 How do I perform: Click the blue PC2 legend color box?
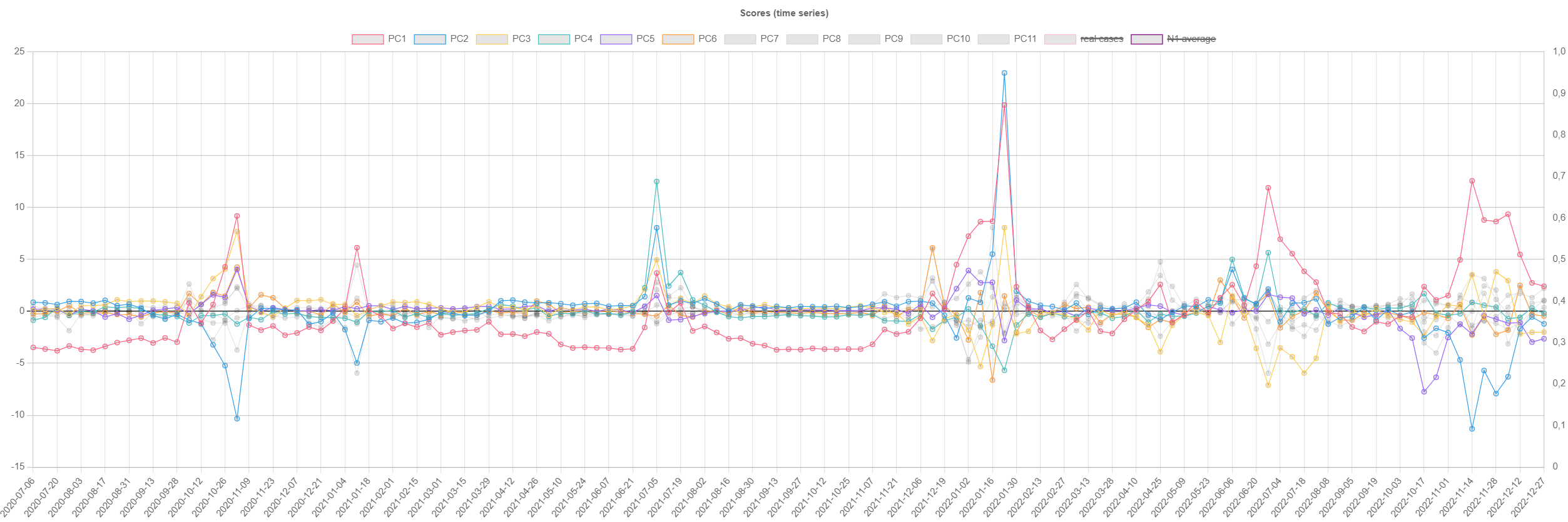[429, 39]
